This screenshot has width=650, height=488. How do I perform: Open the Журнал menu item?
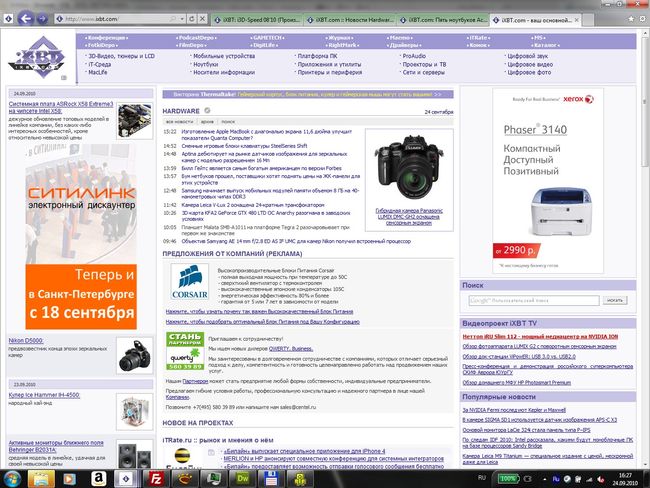[340, 38]
